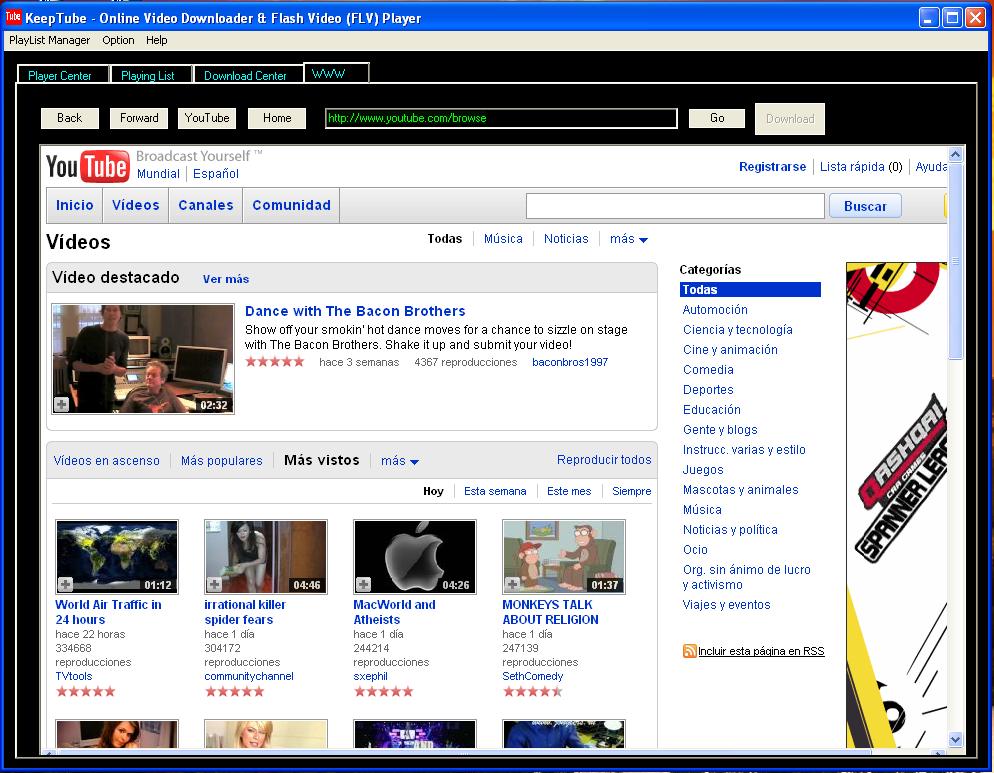Click the Download button

click(790, 119)
